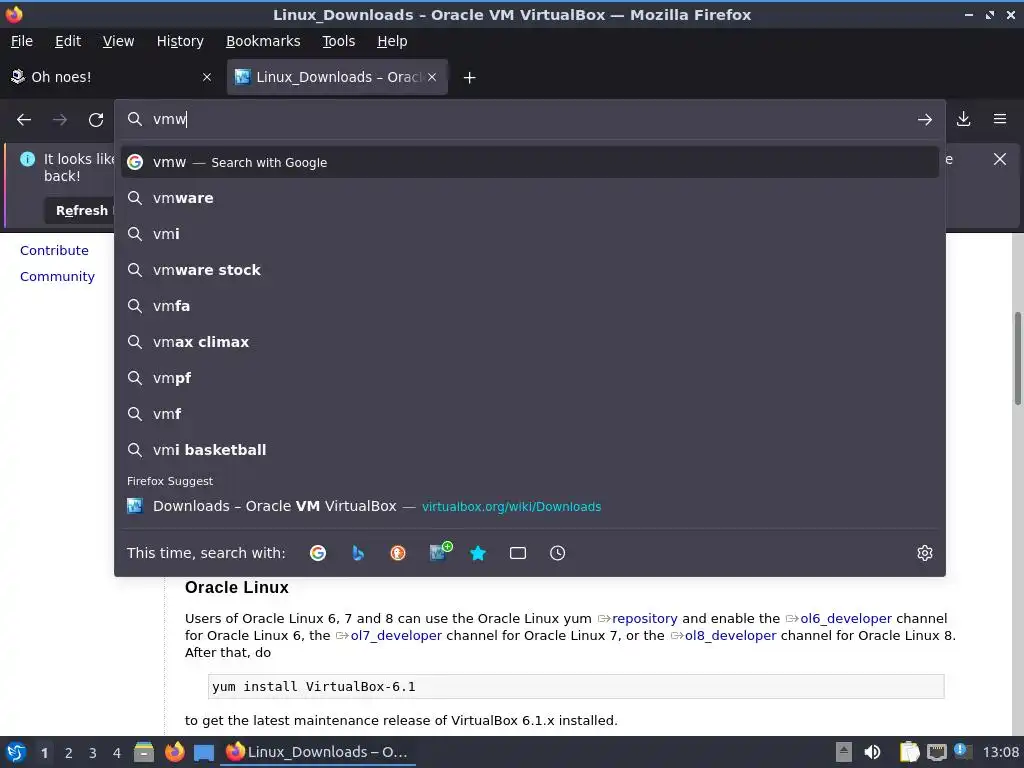The width and height of the screenshot is (1024, 768).
Task: Reload the current page
Action: [x=96, y=120]
